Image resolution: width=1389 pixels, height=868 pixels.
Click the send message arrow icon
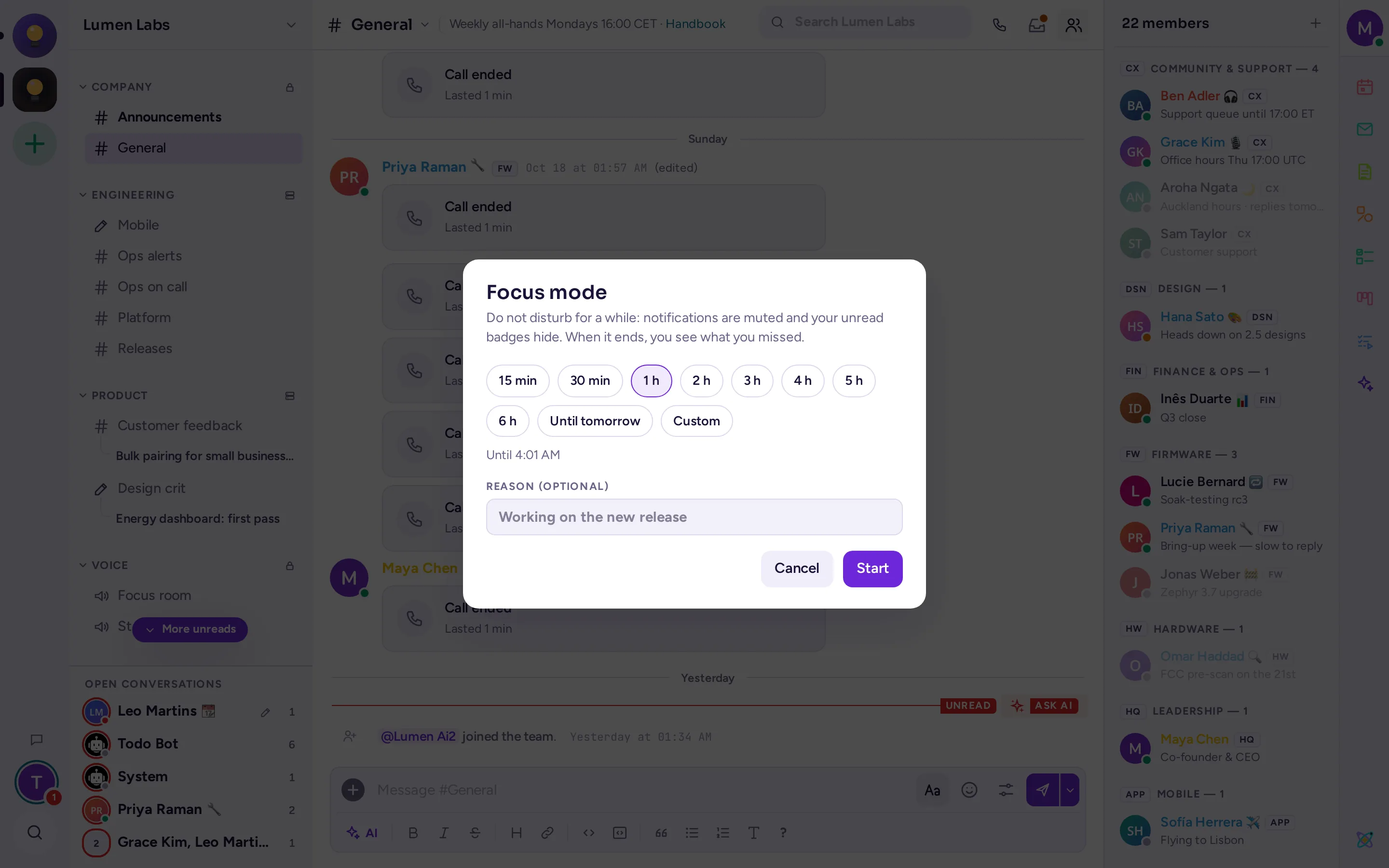[x=1042, y=790]
